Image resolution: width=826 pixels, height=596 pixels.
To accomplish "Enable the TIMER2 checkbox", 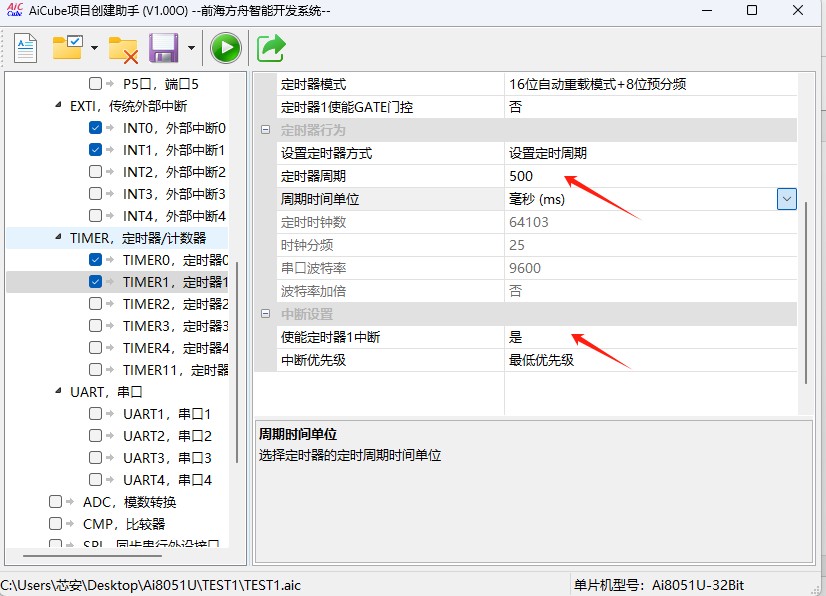I will coord(95,304).
